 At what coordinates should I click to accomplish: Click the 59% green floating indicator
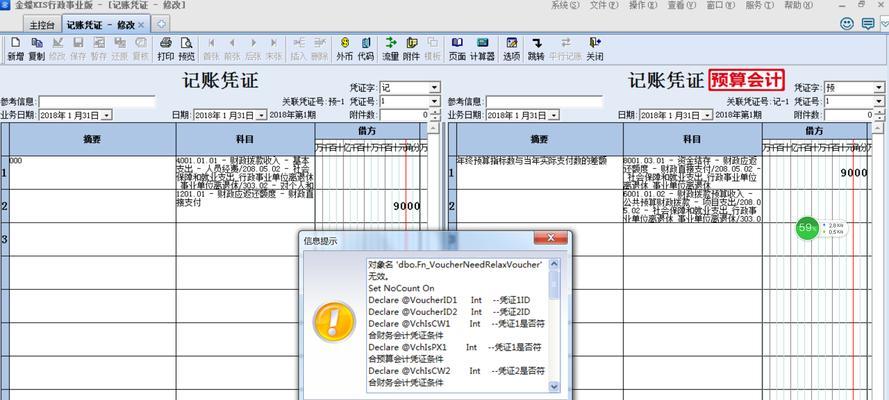click(x=807, y=228)
